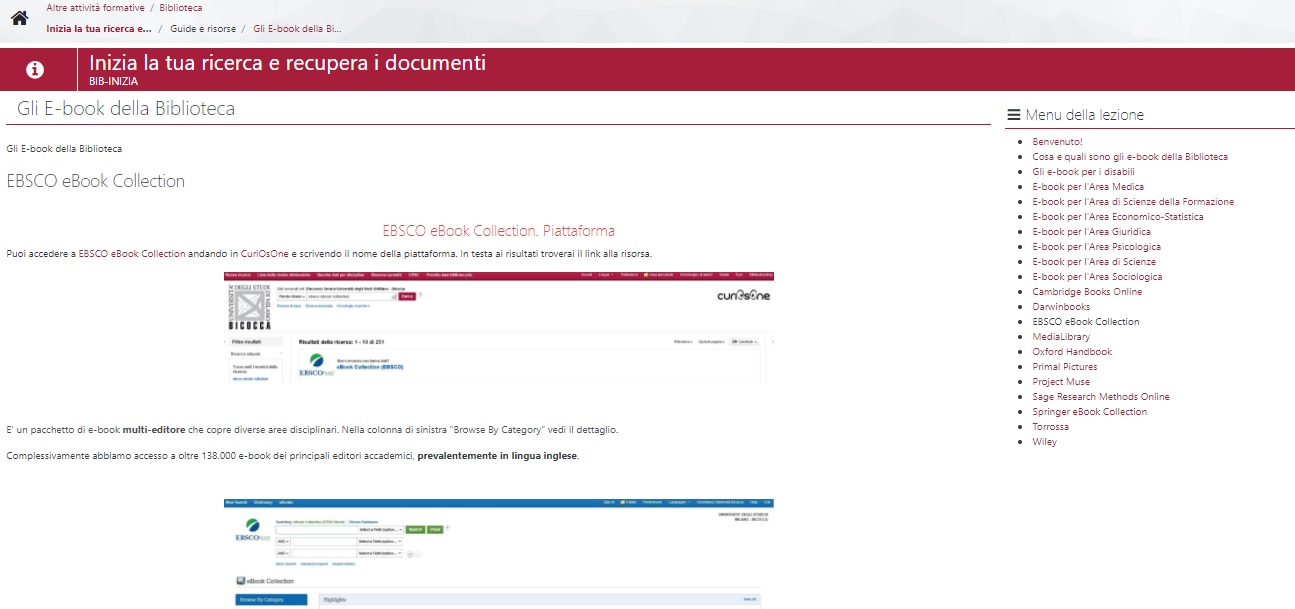Open 'Gli E-book della Bi...' breadcrumb
The height and width of the screenshot is (609, 1295).
pos(298,29)
